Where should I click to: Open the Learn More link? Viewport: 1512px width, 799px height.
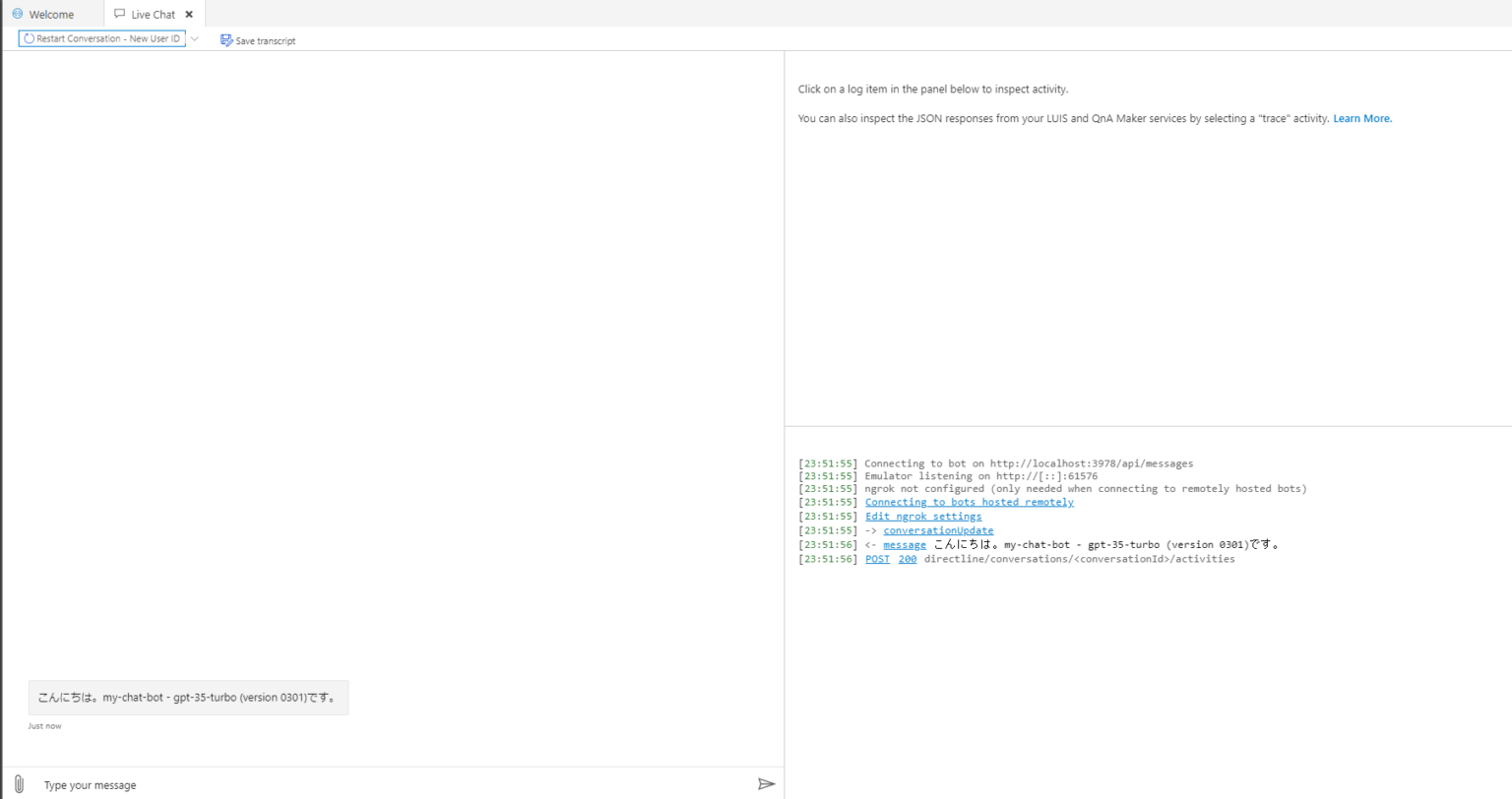pyautogui.click(x=1361, y=118)
